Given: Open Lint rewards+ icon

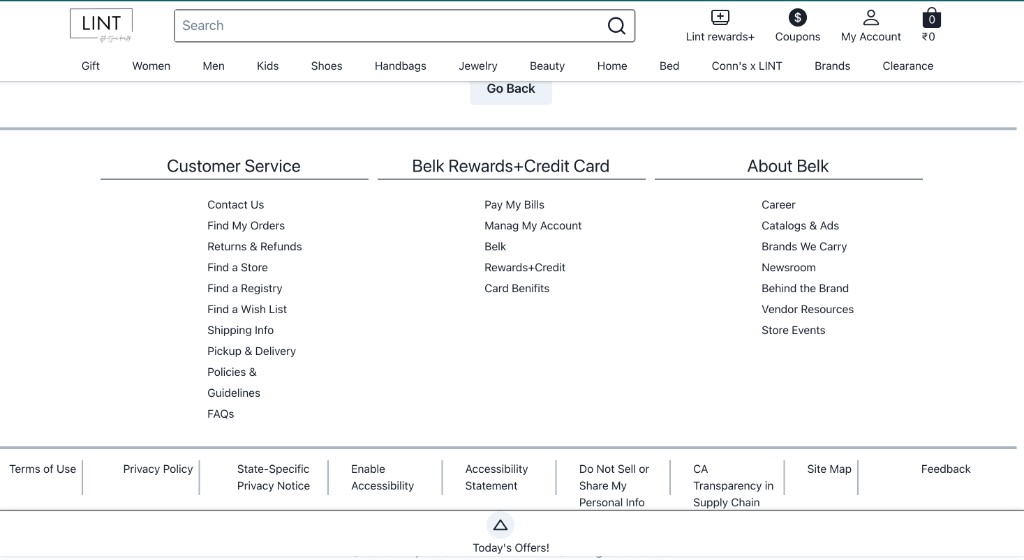Looking at the screenshot, I should pyautogui.click(x=720, y=18).
